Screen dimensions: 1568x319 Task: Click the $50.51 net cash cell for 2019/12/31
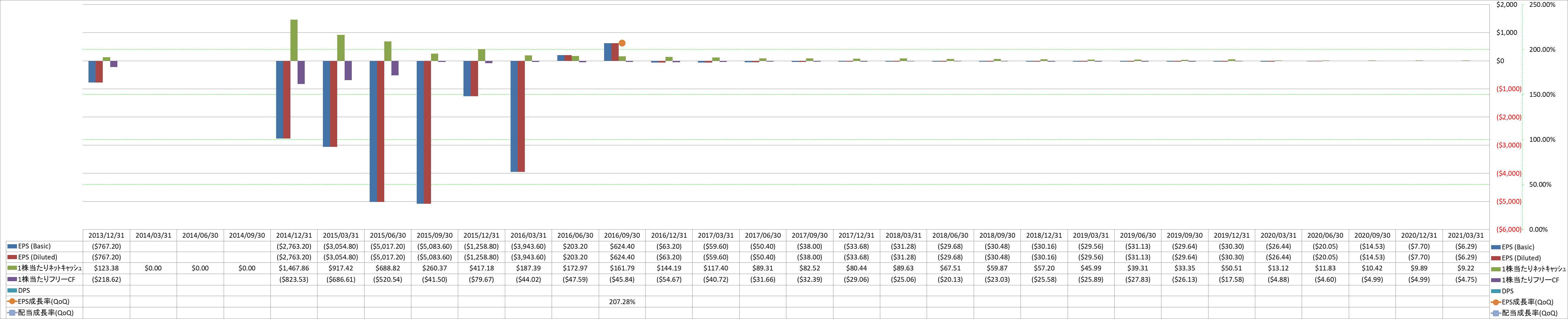(1231, 268)
